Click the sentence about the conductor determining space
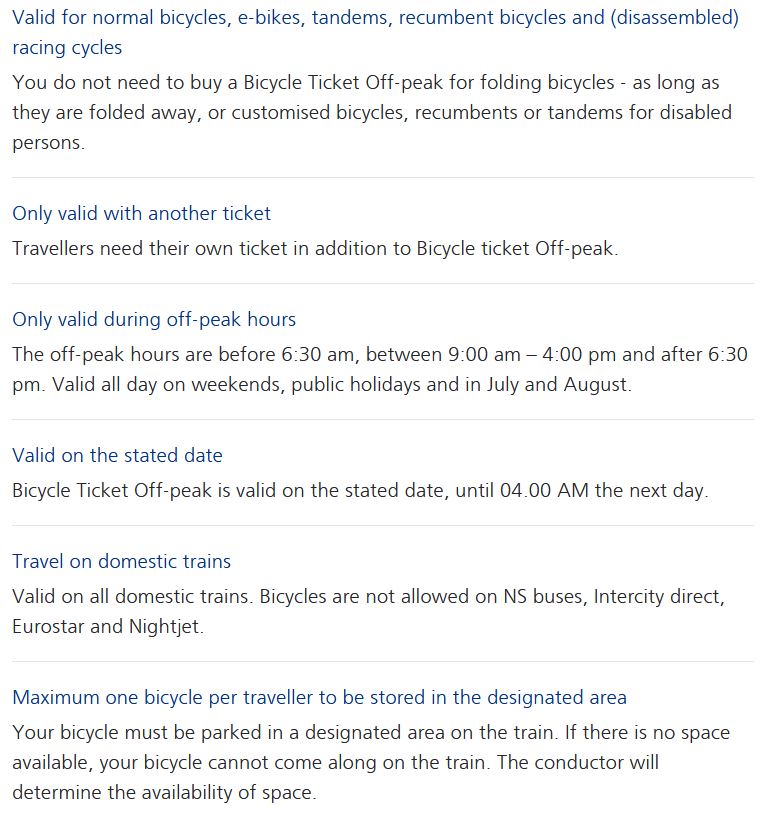 (335, 777)
